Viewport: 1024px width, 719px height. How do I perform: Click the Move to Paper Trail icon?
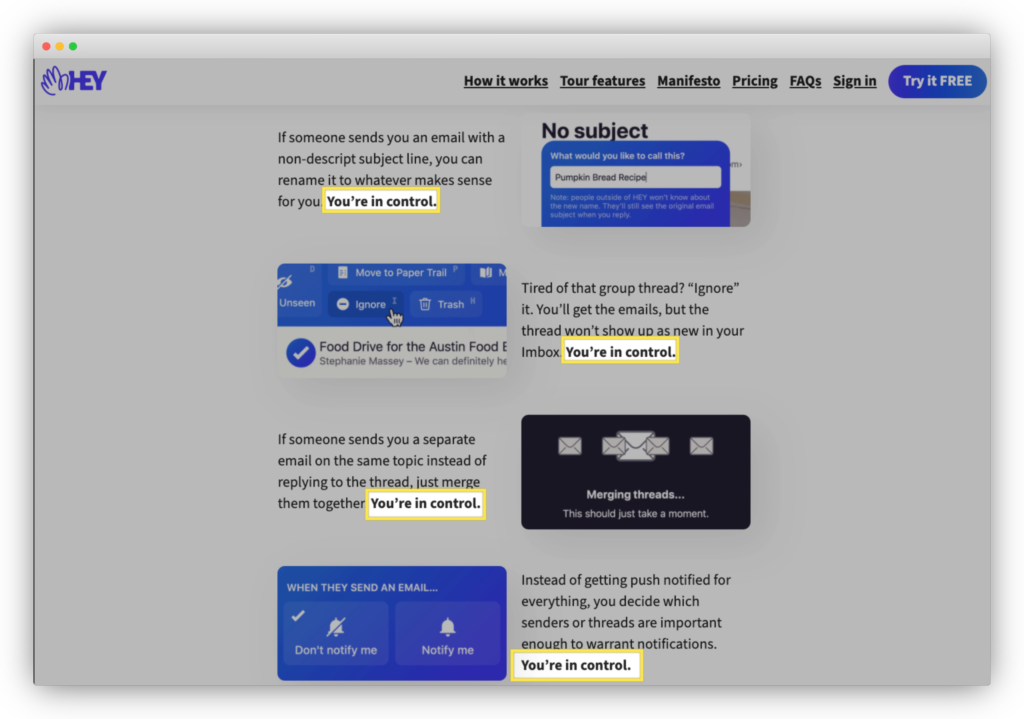(342, 273)
